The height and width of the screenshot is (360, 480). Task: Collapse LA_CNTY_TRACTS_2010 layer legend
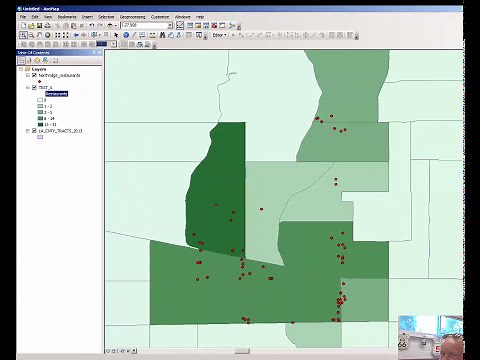click(x=28, y=131)
